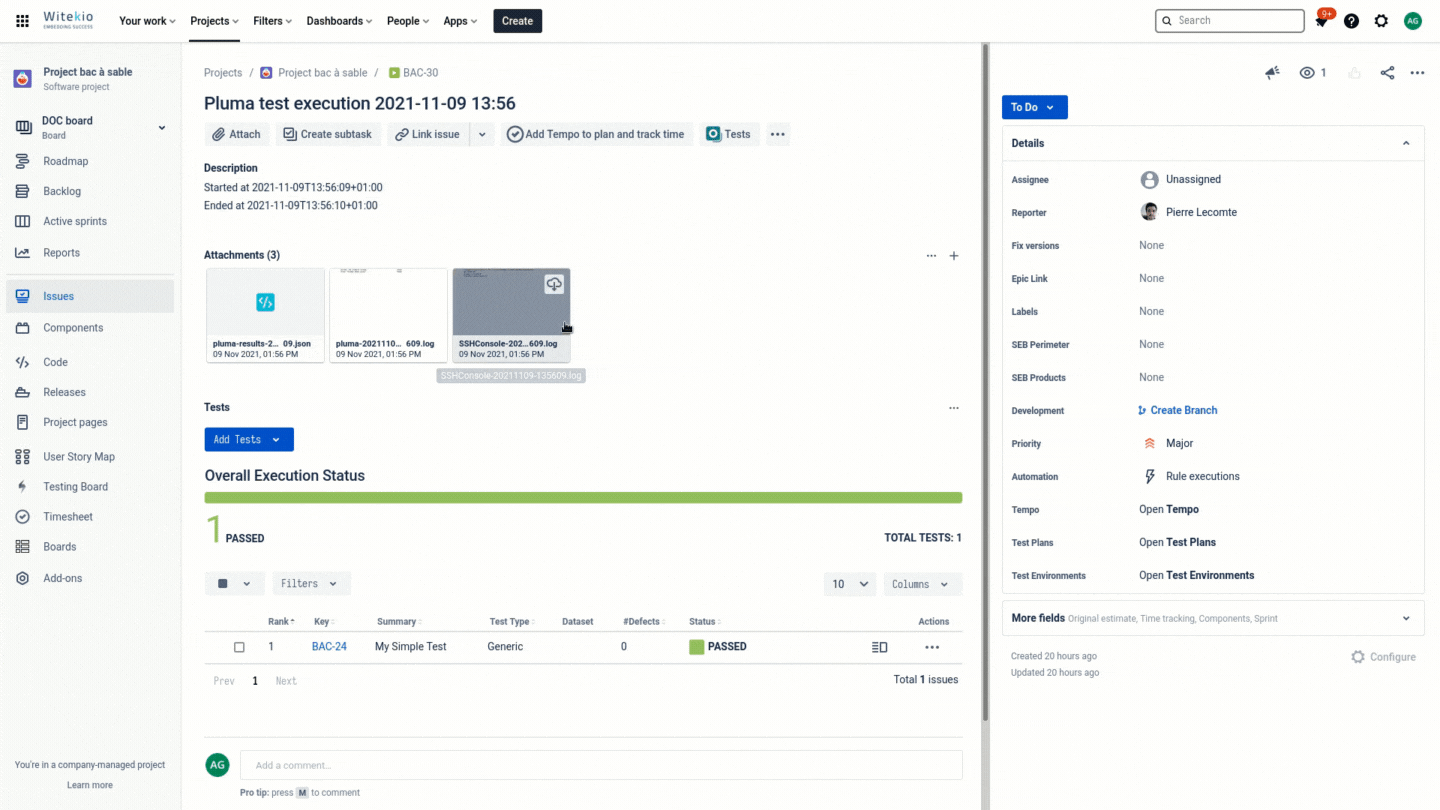Click Configure in the details panel
This screenshot has width=1440, height=810.
point(1383,657)
